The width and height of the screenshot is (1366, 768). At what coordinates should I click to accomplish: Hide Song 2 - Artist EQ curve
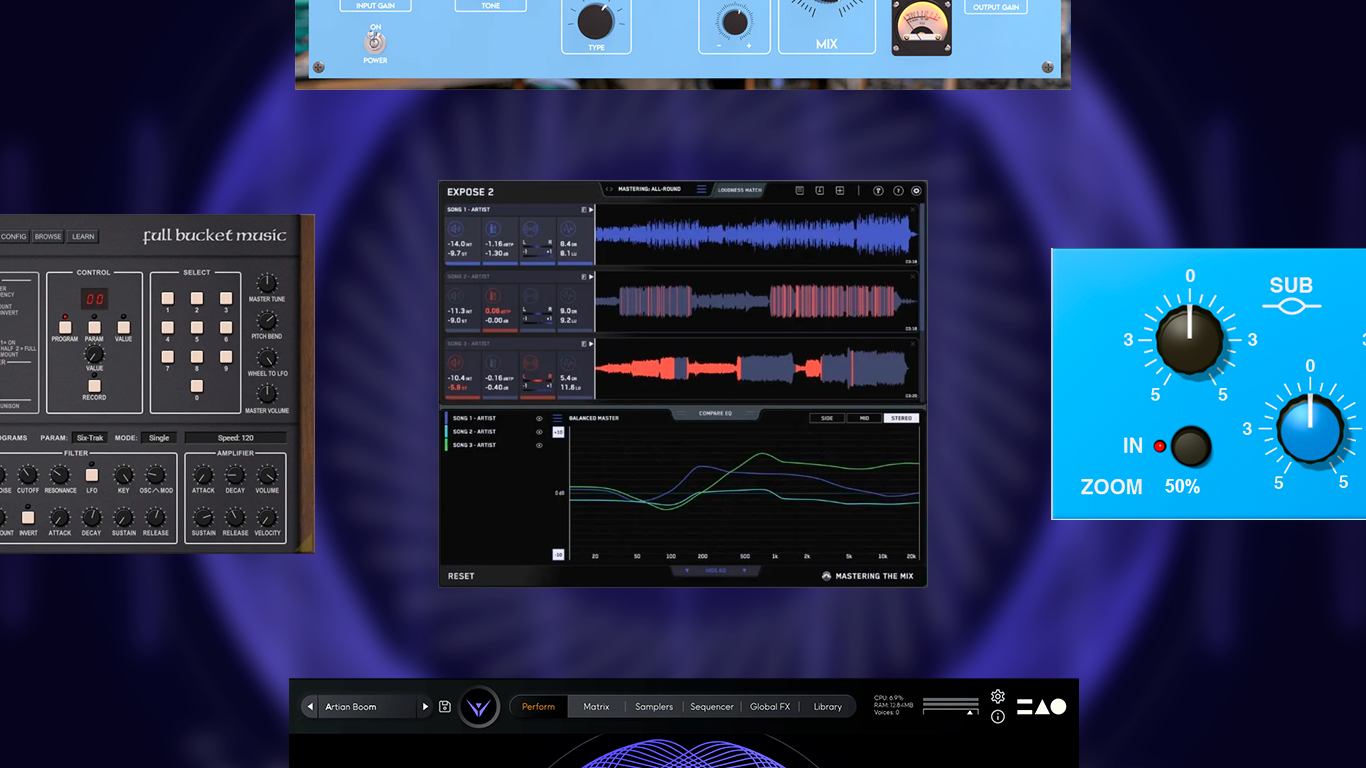(539, 432)
